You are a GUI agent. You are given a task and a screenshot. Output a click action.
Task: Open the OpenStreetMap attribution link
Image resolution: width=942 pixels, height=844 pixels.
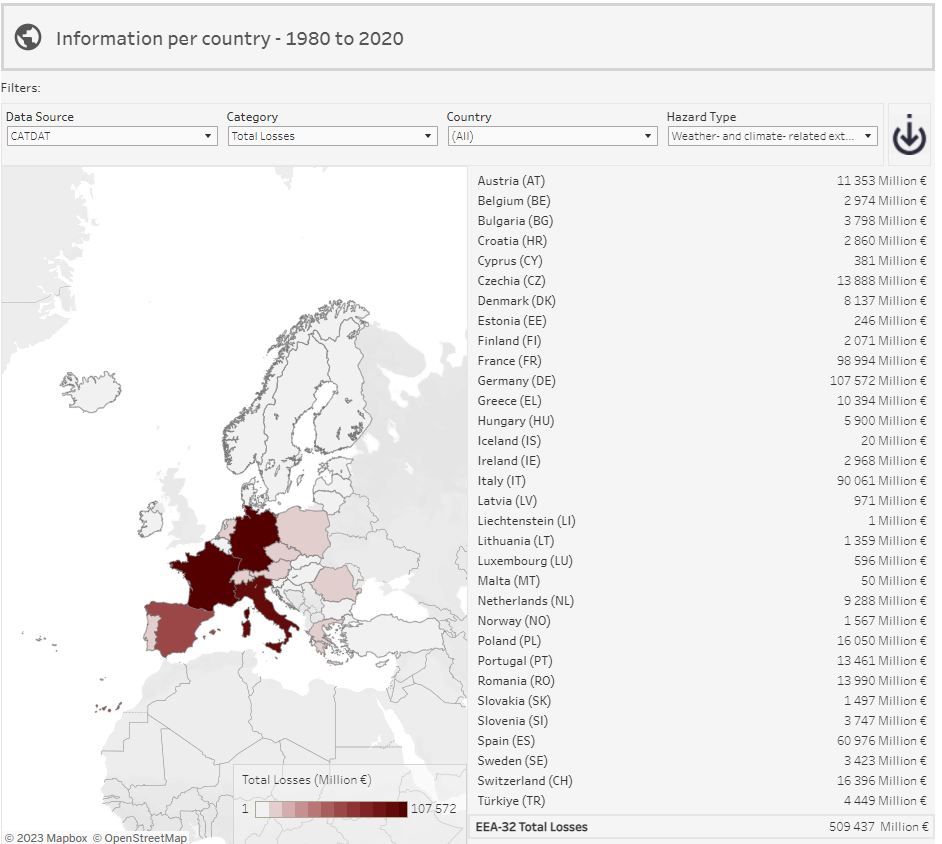tap(139, 837)
